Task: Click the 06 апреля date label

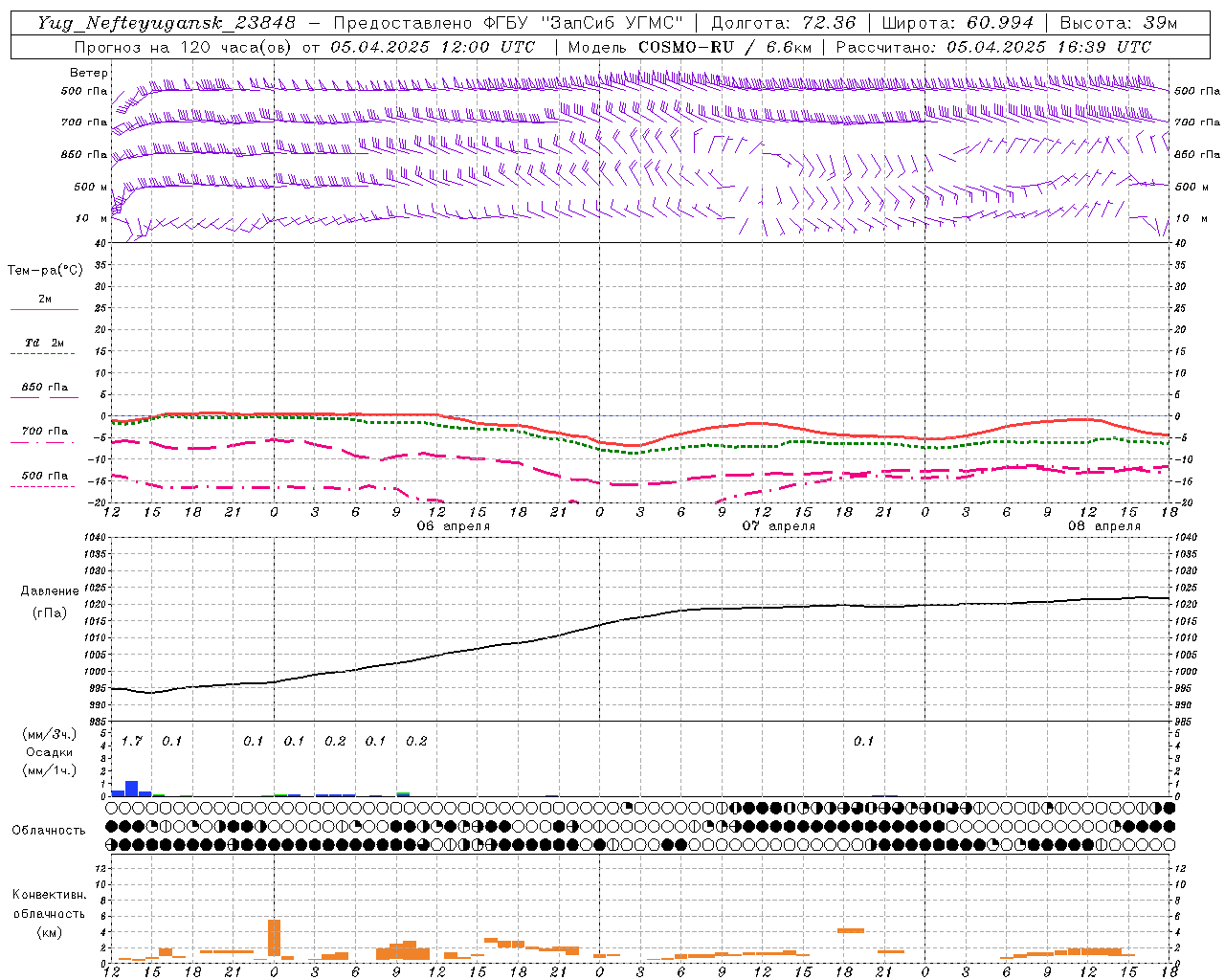Action: 453,526
